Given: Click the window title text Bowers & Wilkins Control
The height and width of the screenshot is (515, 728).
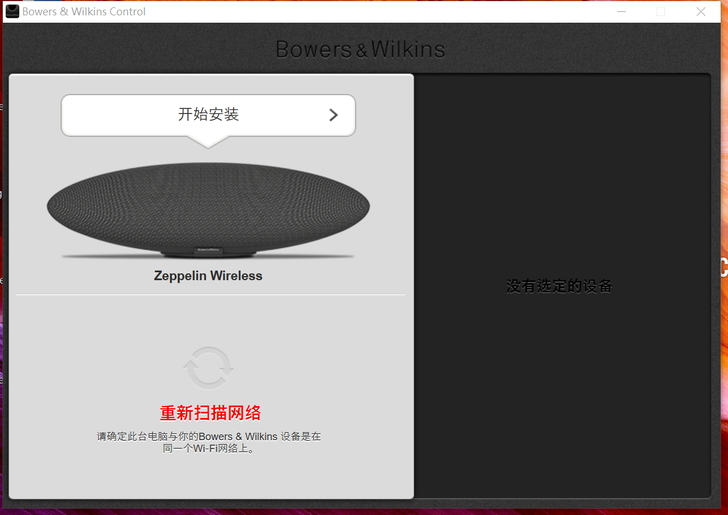Looking at the screenshot, I should [x=84, y=12].
